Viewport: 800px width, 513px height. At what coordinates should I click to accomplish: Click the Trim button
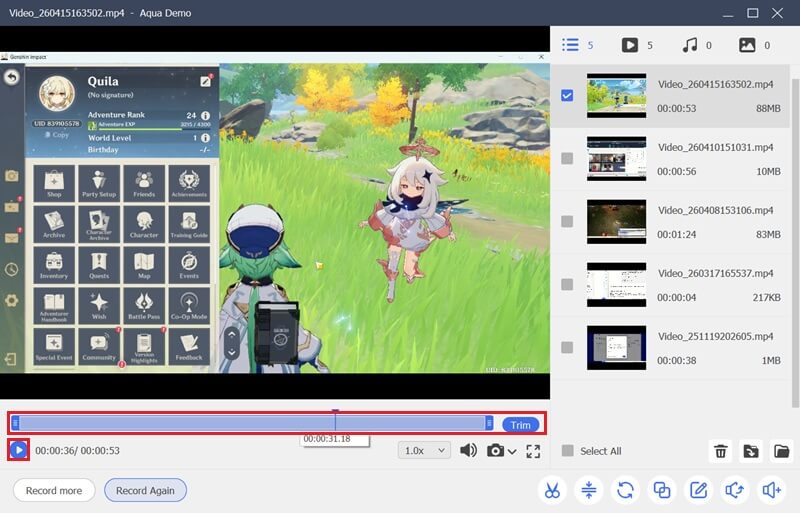pyautogui.click(x=520, y=425)
